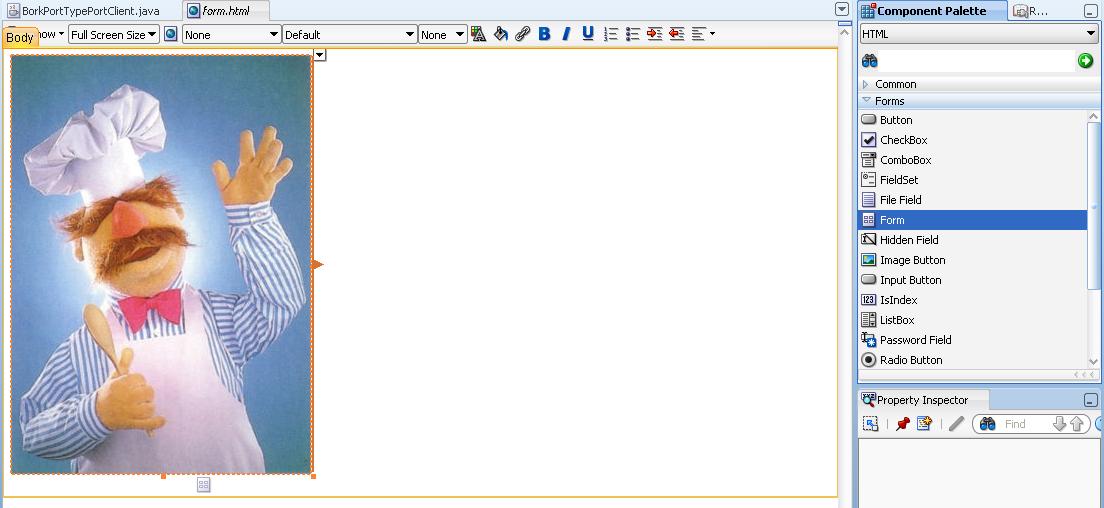Click the indent icon
Viewport: 1104px width, 508px height.
point(655,34)
